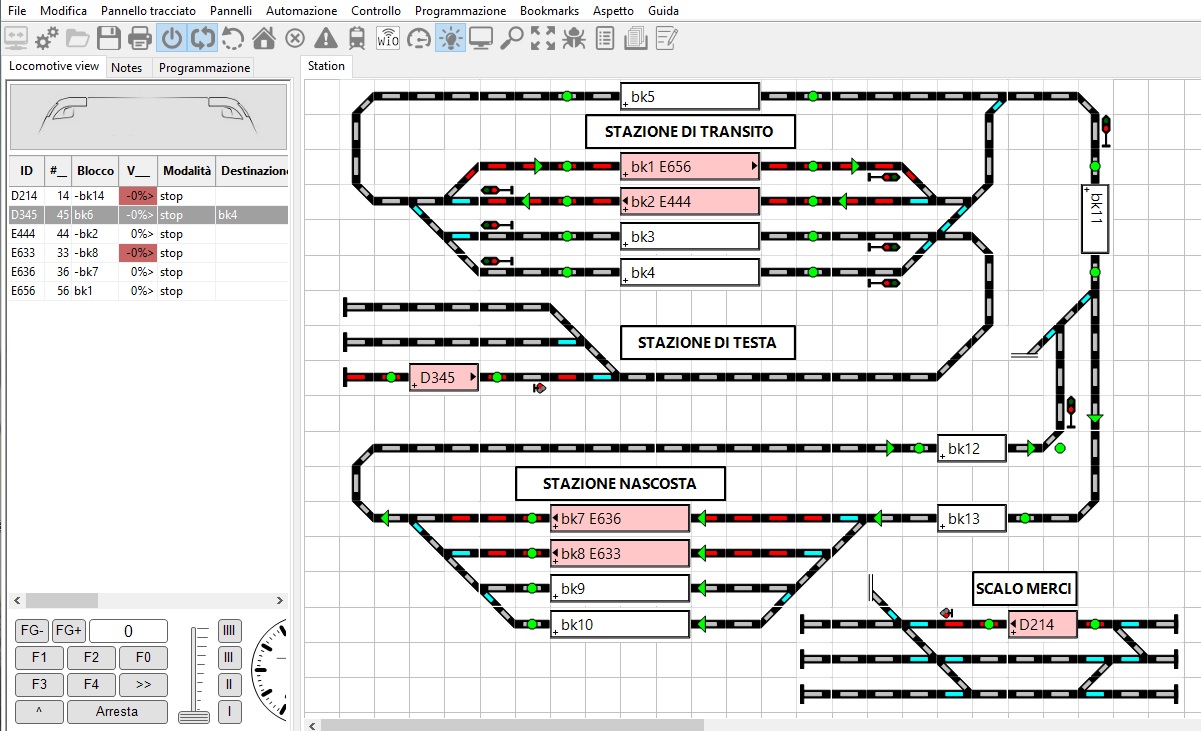Screen dimensions: 1201x731
Task: Expand function group with >> button
Action: click(x=143, y=685)
